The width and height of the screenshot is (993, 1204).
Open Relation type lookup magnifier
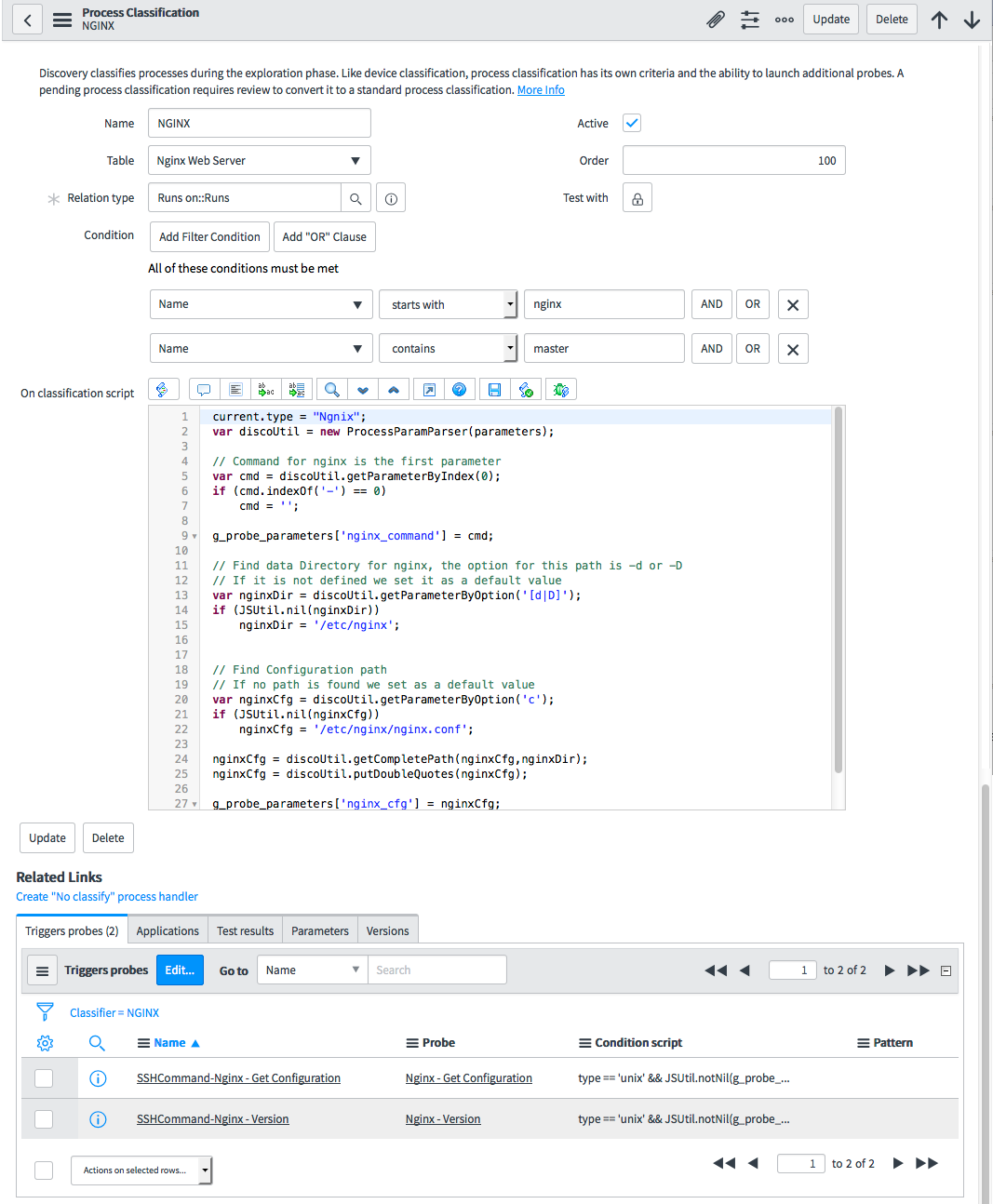(x=356, y=198)
